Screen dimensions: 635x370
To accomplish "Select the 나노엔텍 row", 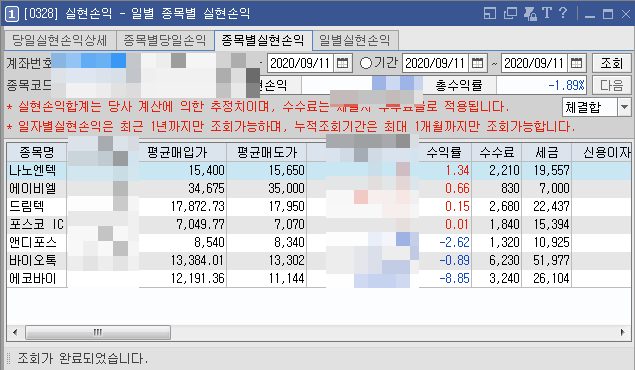I will coord(319,170).
